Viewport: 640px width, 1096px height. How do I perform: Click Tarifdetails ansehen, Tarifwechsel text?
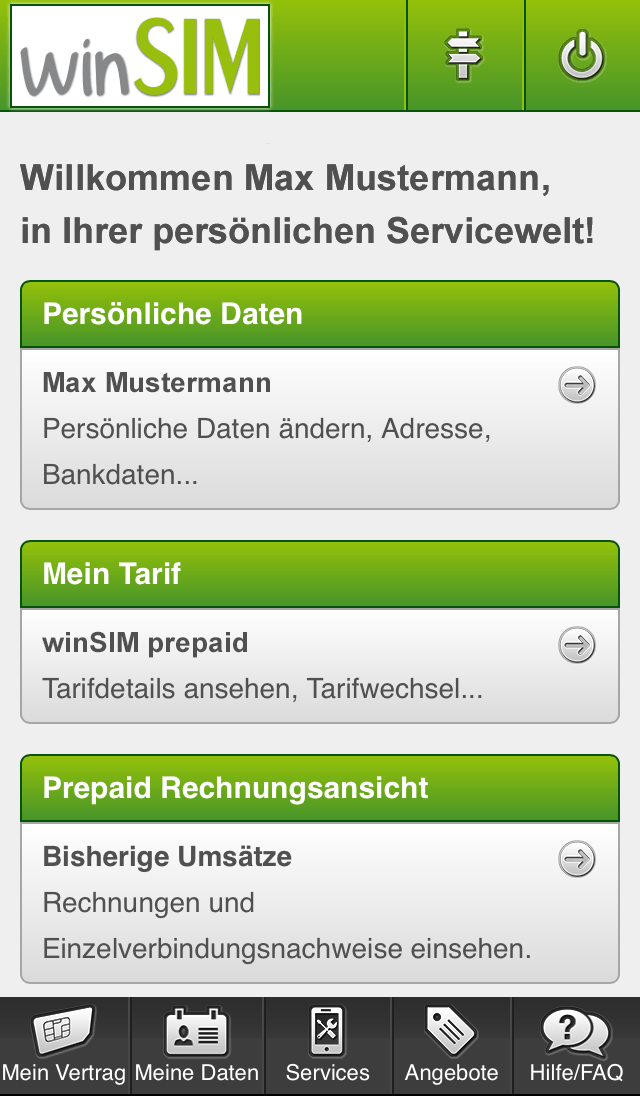click(263, 689)
